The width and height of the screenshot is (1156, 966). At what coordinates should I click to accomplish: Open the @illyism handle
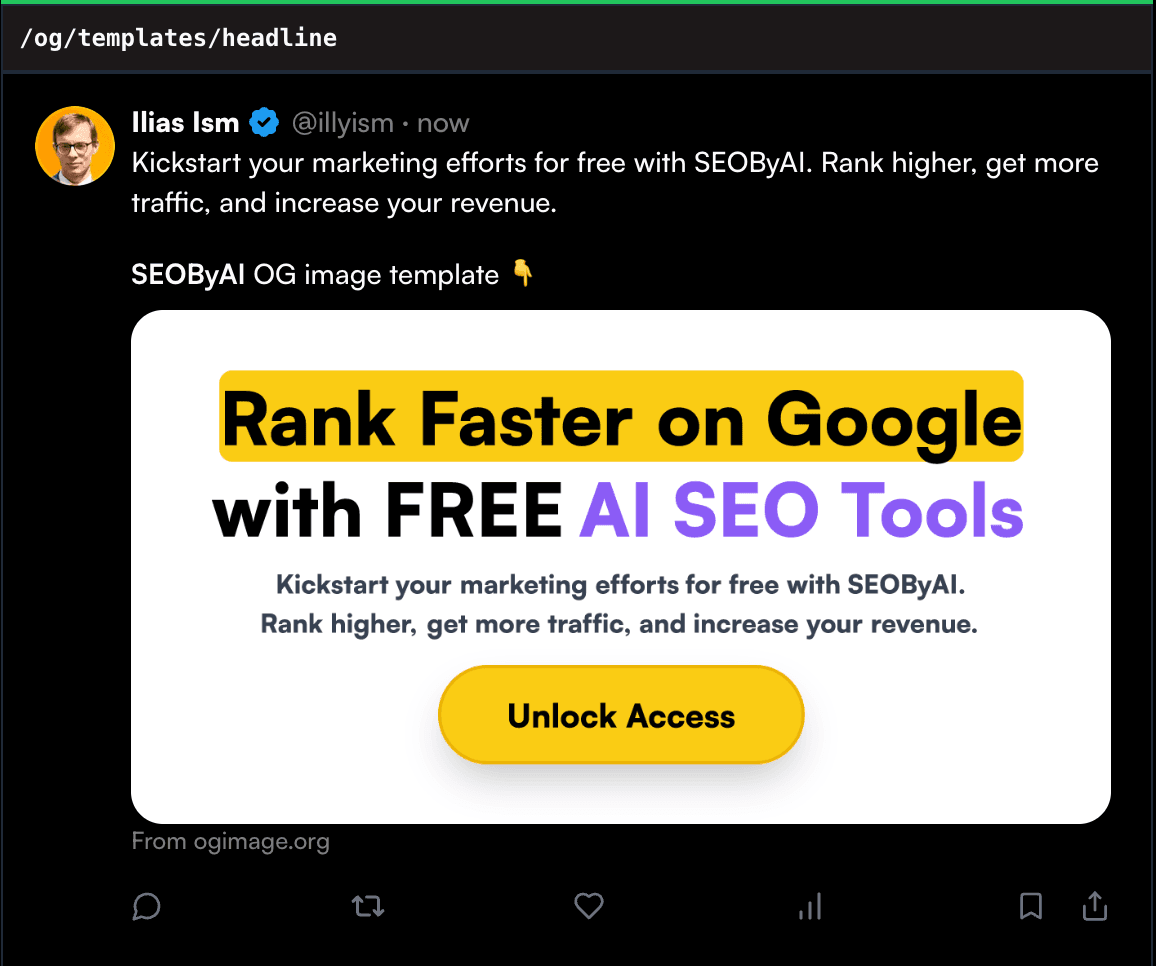point(343,122)
